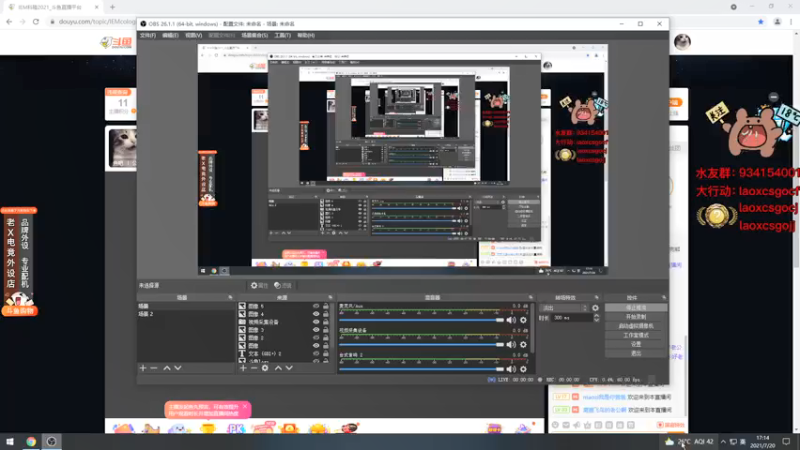Mute the 台式音响 2 mixer channel
Screen dimensions: 800x450
(511, 369)
